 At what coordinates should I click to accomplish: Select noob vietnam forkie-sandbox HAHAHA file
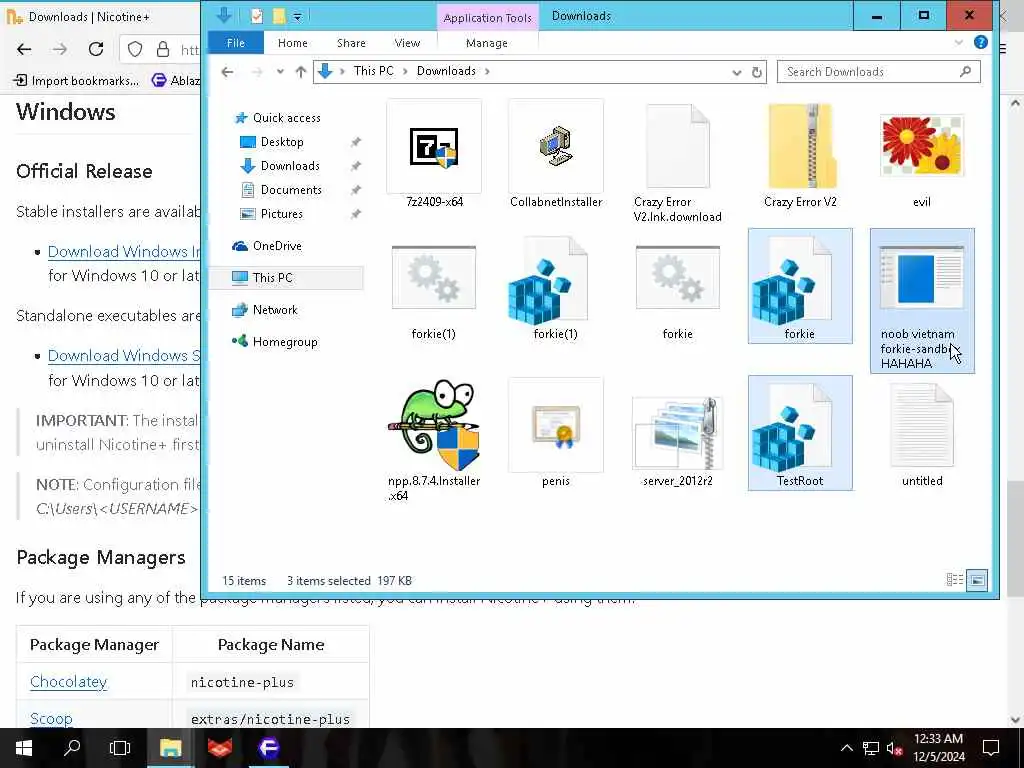pyautogui.click(x=921, y=300)
